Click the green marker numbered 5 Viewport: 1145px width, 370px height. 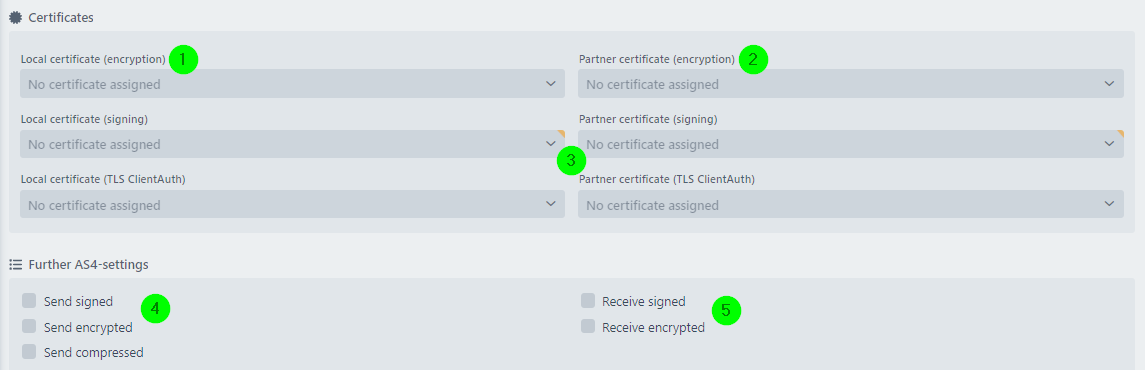726,311
